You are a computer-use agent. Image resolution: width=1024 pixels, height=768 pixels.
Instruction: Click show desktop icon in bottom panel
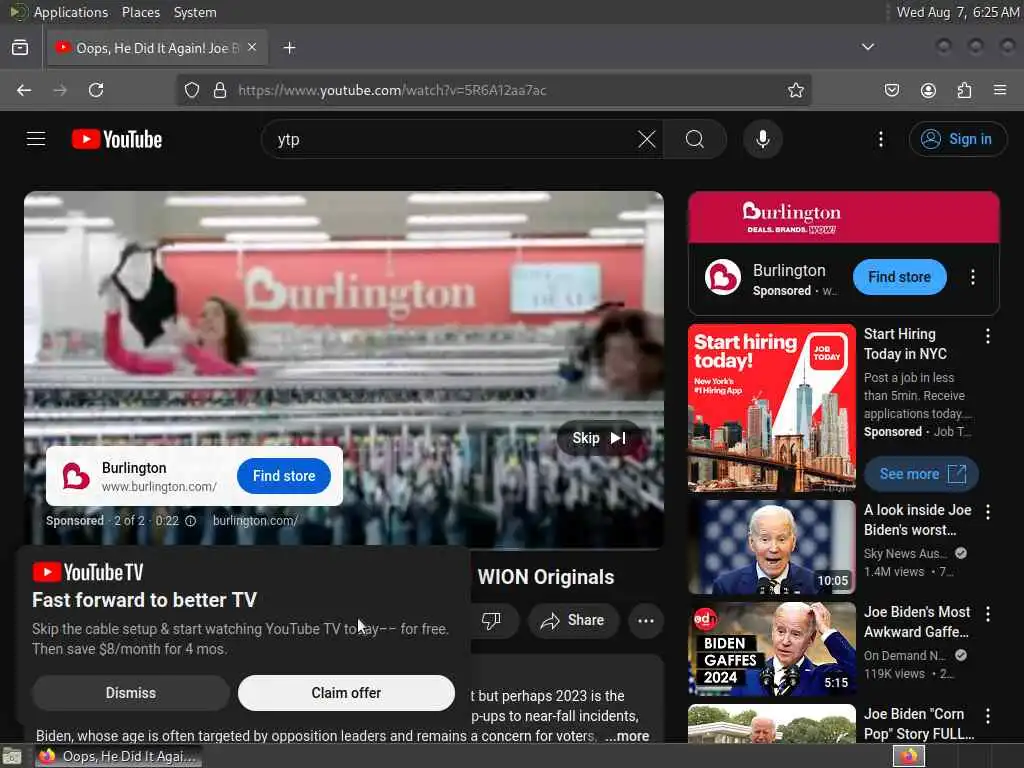coord(12,757)
